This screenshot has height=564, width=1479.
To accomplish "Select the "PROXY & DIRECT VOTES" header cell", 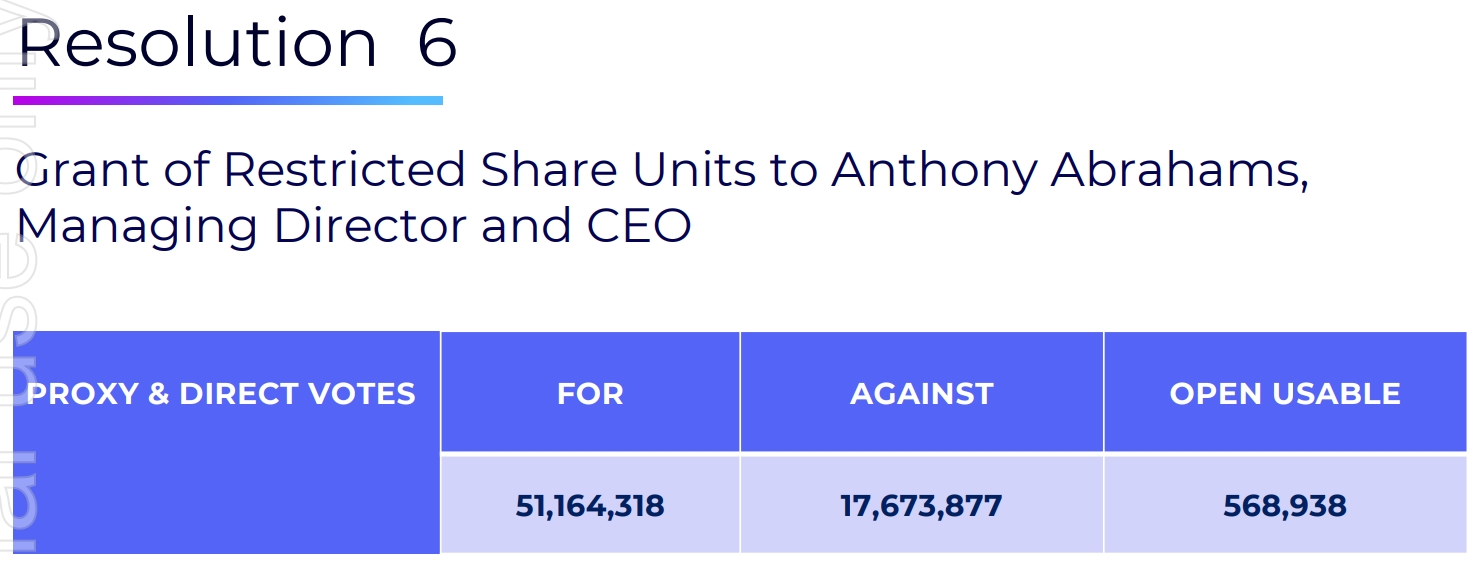I will coord(221,393).
